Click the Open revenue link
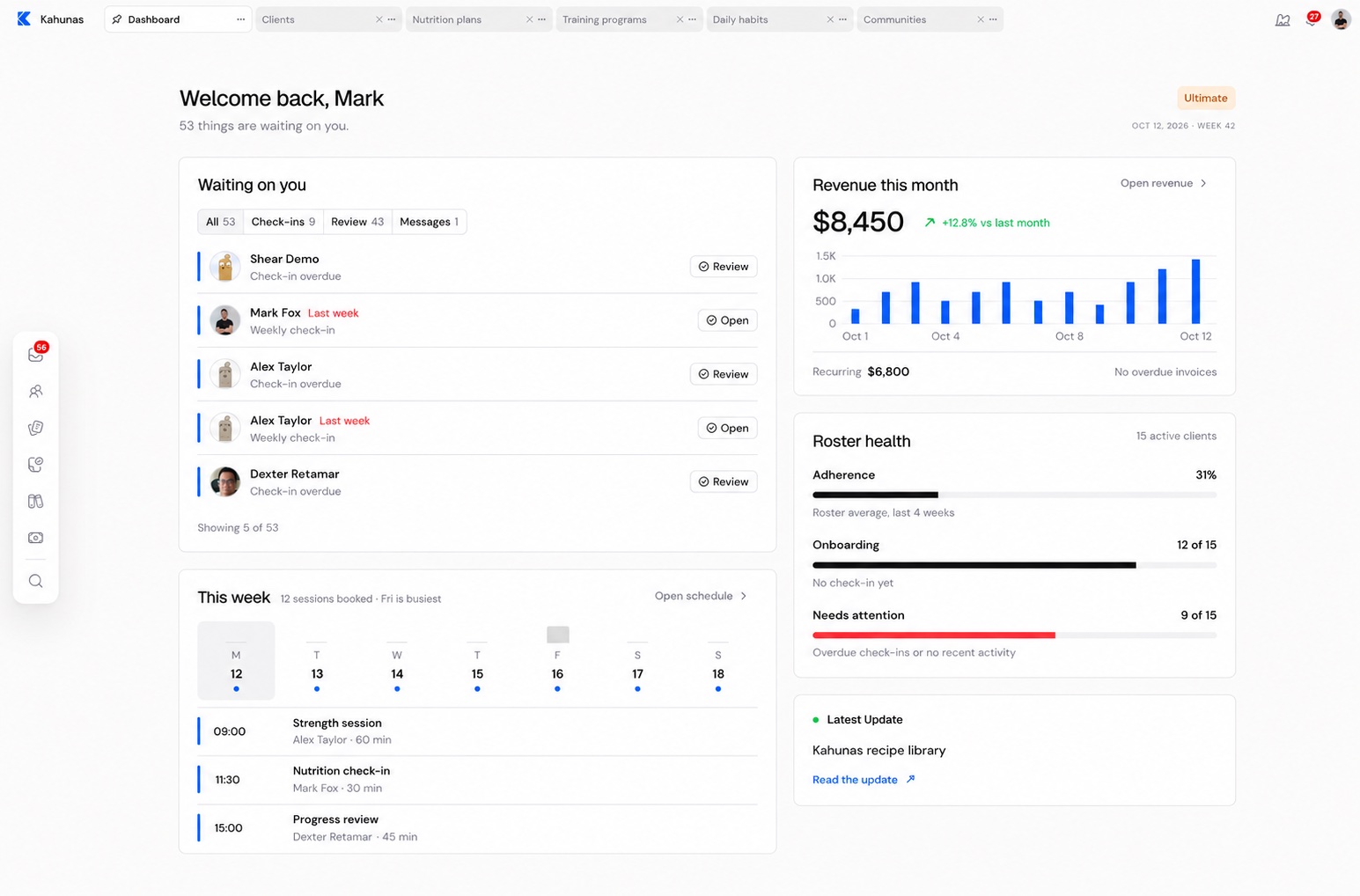Viewport: 1360px width, 896px height. [1164, 183]
